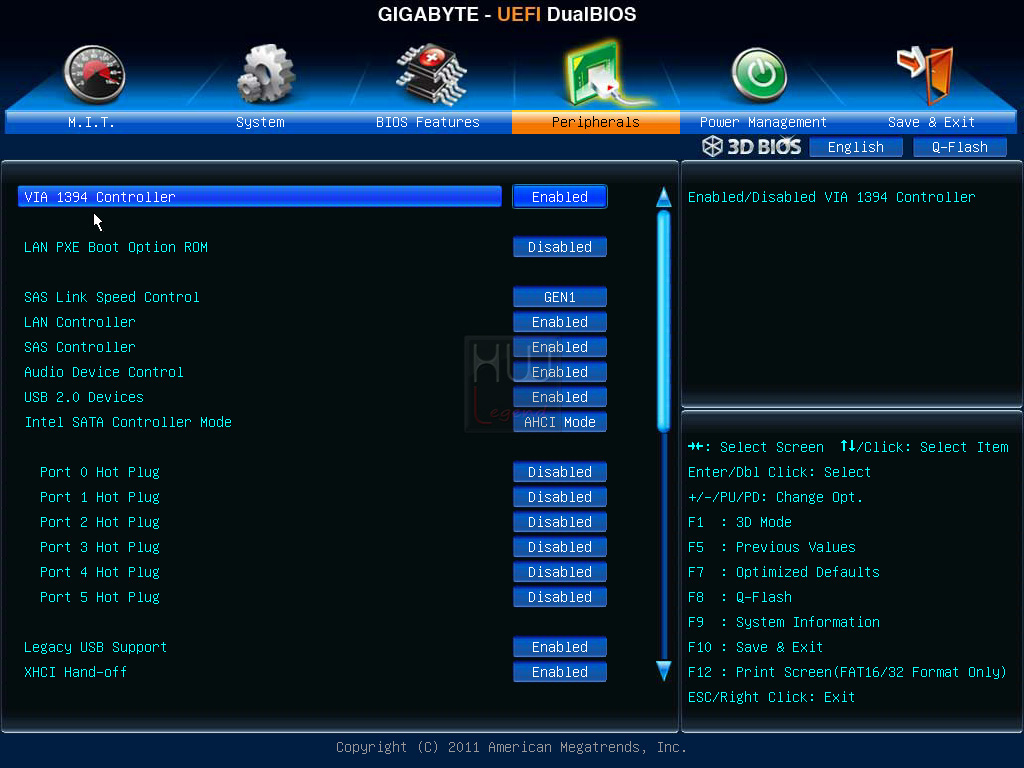
Task: Select Audio Device Control label
Action: (103, 372)
